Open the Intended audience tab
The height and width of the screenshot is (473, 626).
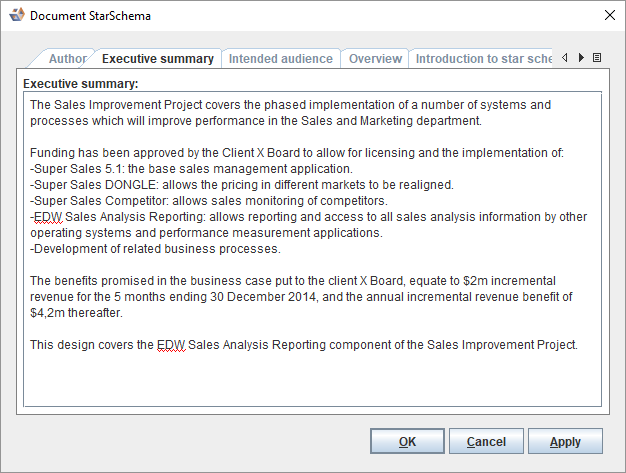280,59
